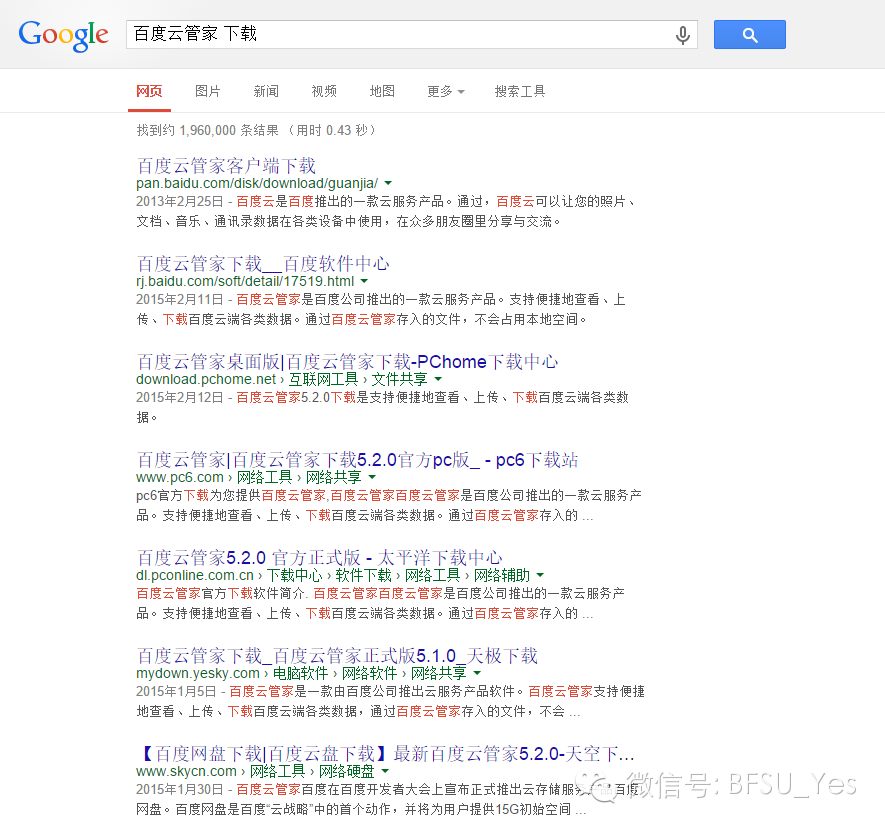Viewport: 885px width, 830px height.
Task: Click the date 2013年2月25日 in first snippet
Action: tap(180, 202)
